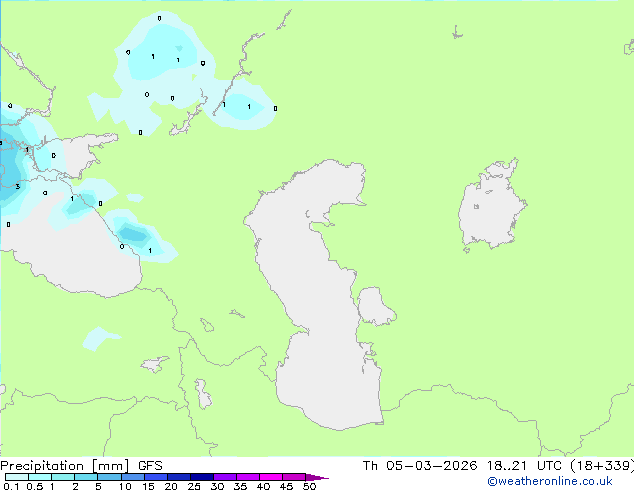The width and height of the screenshot is (634, 490).
Task: Click the 0.1–0.5 mm palest legend swatch
Action: (17, 477)
